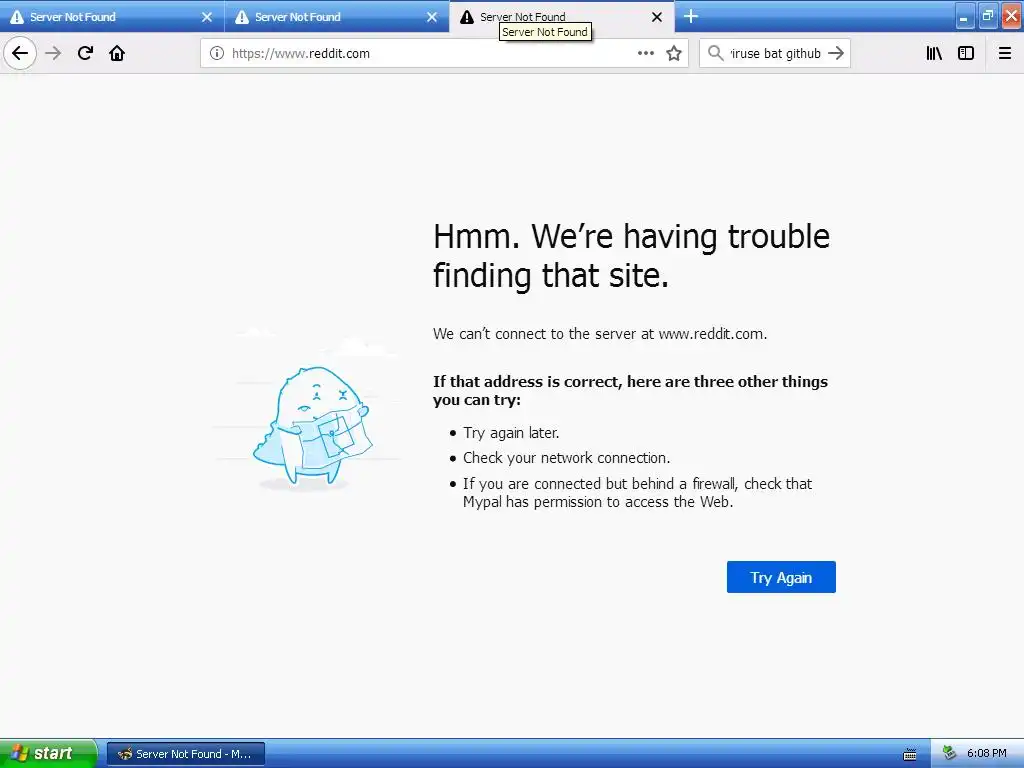This screenshot has height=768, width=1024.
Task: Go back to the previous page
Action: pos(20,53)
